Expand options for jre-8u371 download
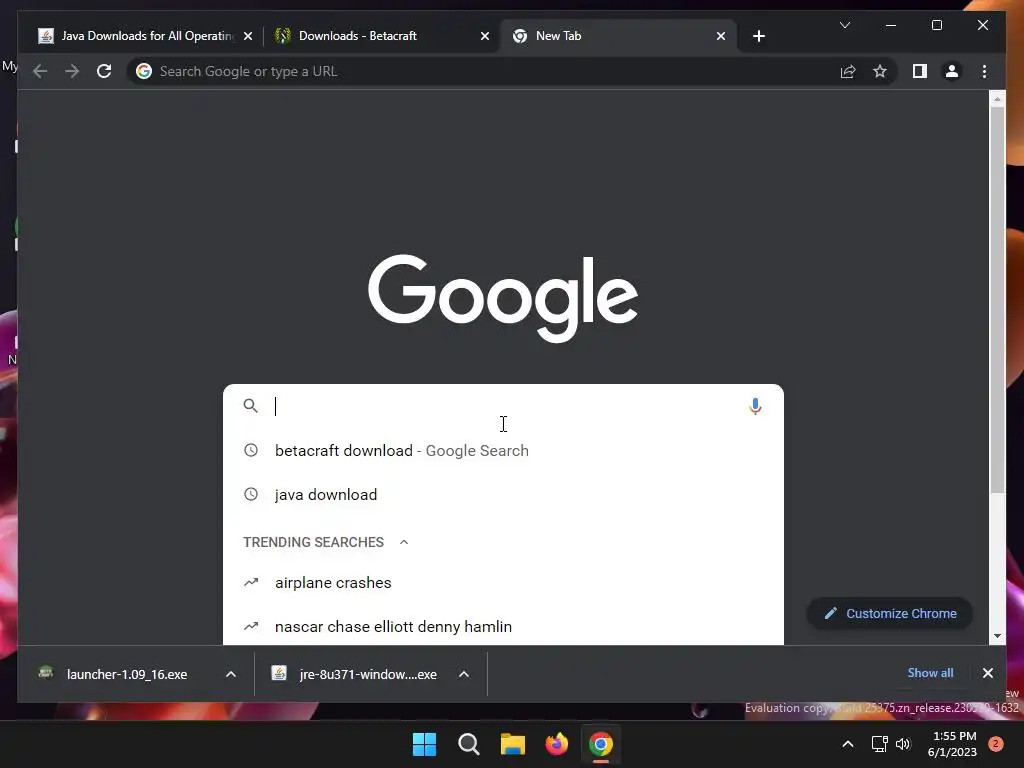The image size is (1024, 768). (464, 674)
